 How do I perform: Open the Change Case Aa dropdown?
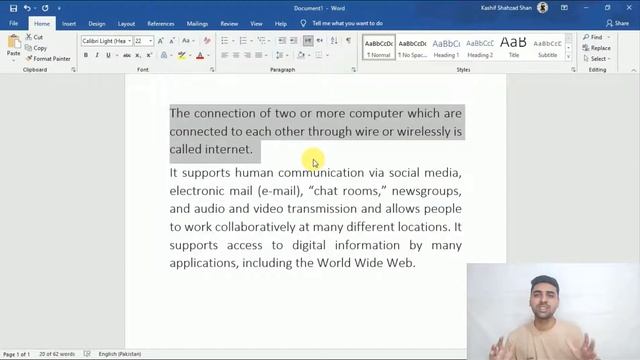(x=188, y=41)
